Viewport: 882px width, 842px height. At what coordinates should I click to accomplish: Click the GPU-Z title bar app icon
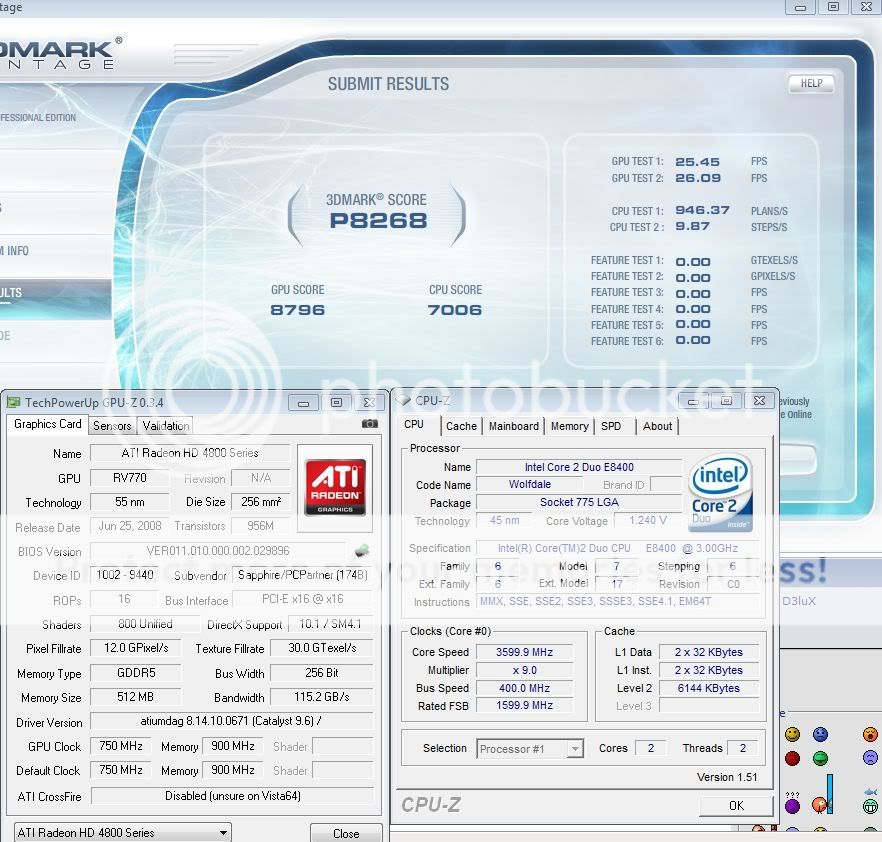point(13,402)
